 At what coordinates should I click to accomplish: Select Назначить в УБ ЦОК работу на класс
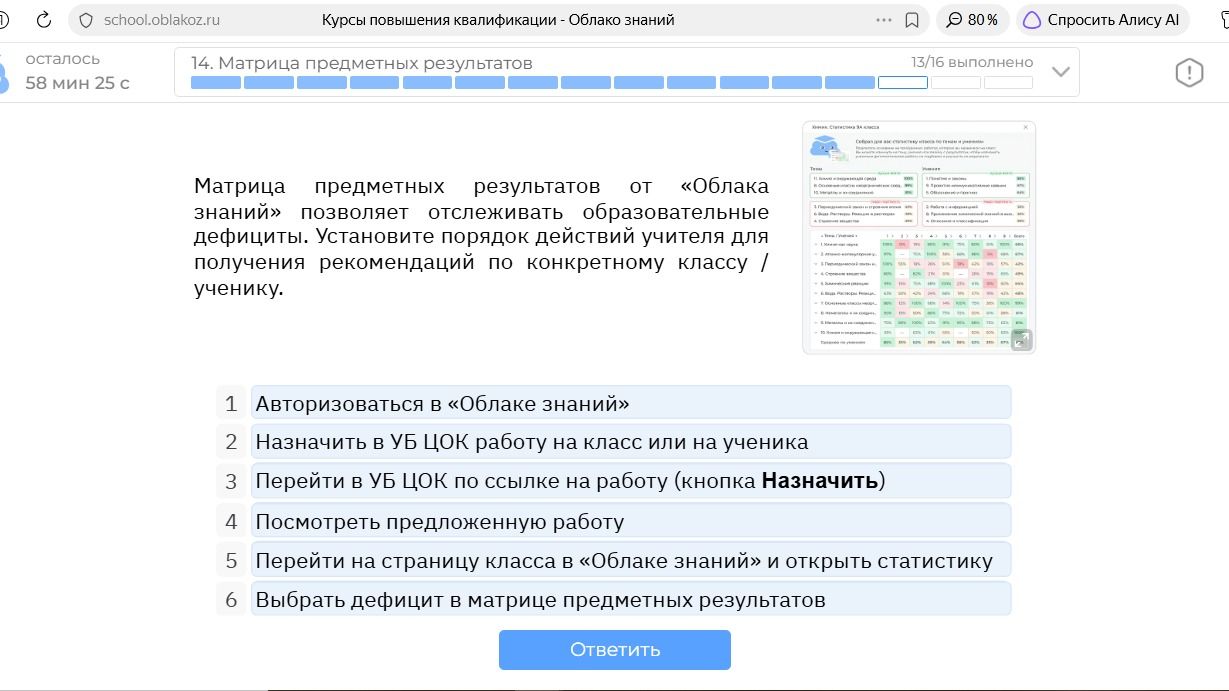(631, 441)
